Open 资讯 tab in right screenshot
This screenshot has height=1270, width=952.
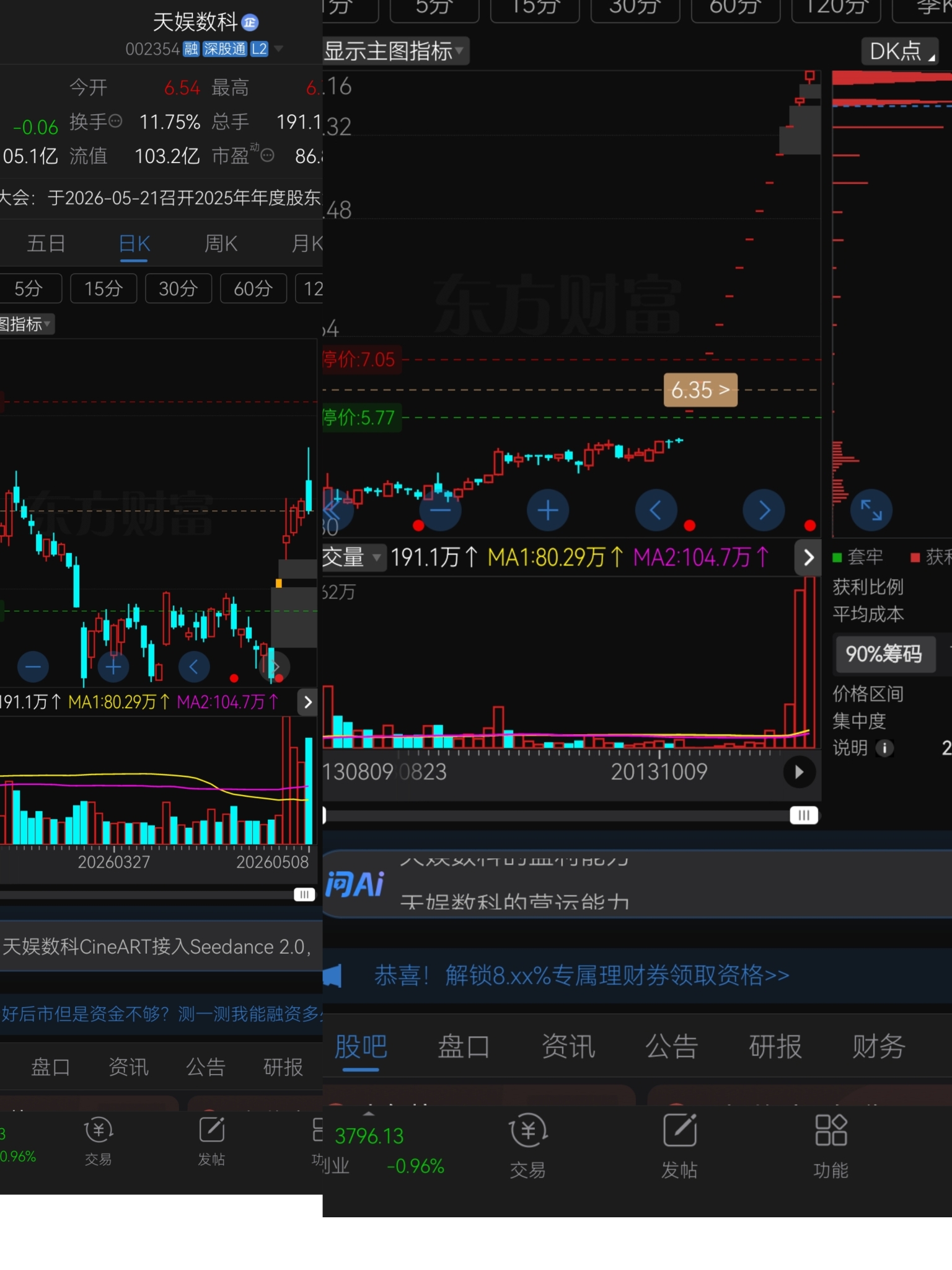click(568, 1047)
